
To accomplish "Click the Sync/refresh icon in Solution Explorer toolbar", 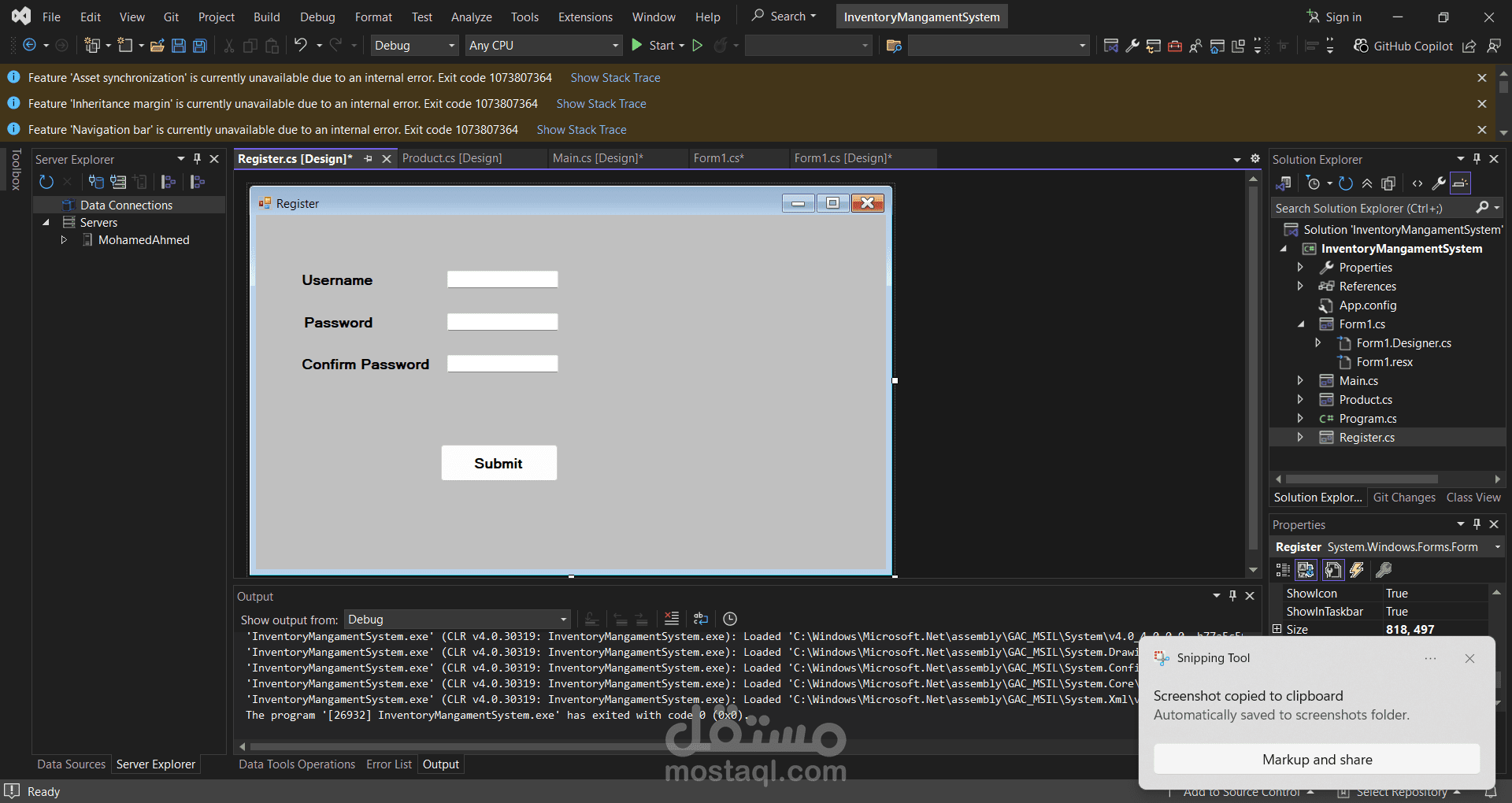I will point(1346,183).
